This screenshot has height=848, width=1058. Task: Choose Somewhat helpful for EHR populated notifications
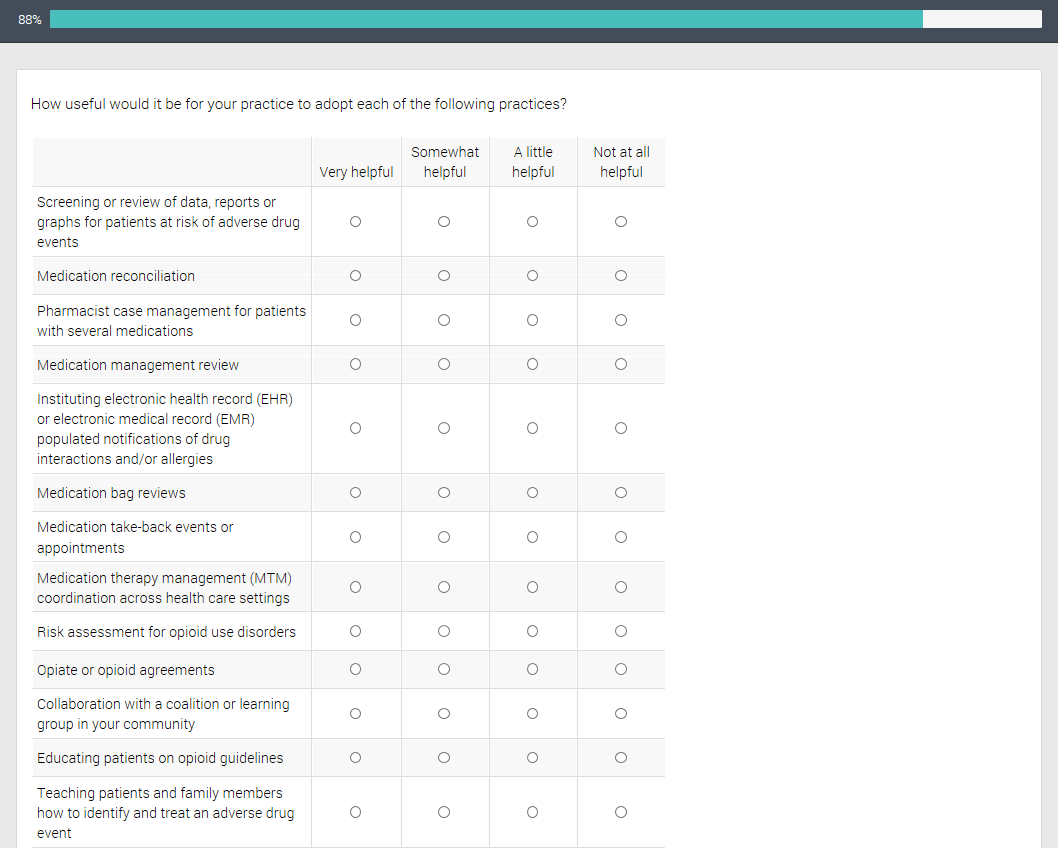[x=444, y=429]
